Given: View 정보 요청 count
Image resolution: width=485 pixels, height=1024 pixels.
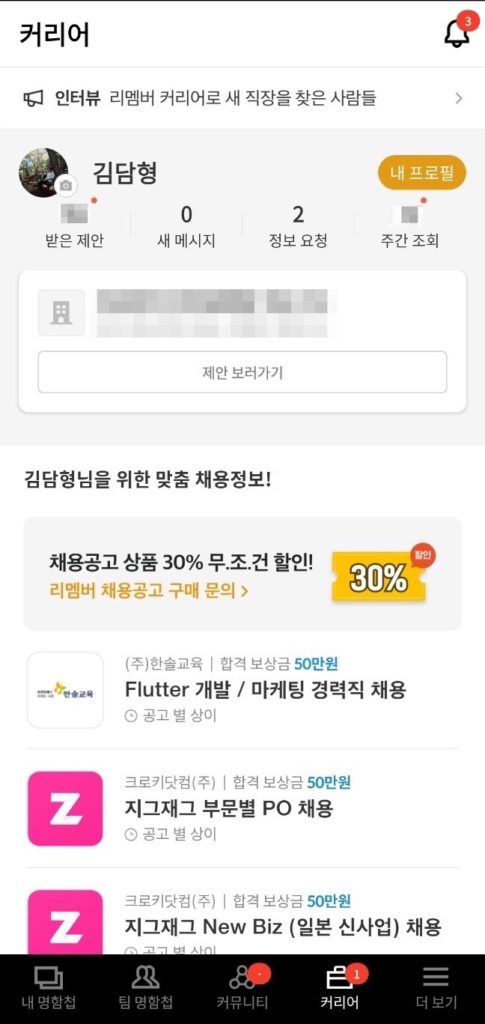Looking at the screenshot, I should click(298, 225).
